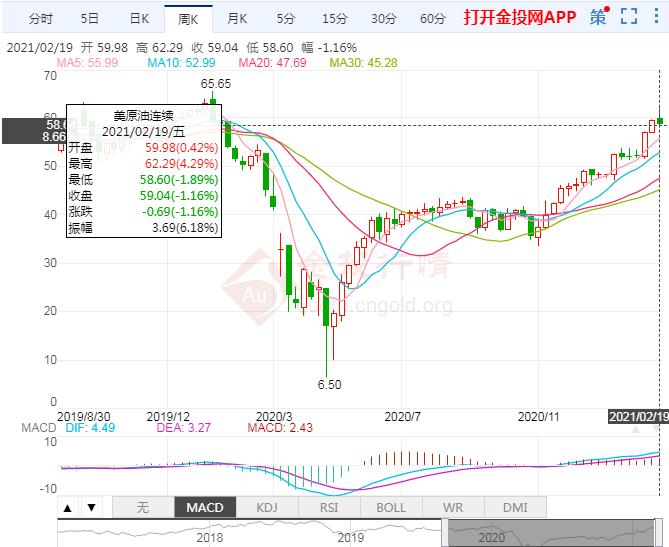Select the 5日 chart period
This screenshot has width=669, height=547.
pos(90,18)
